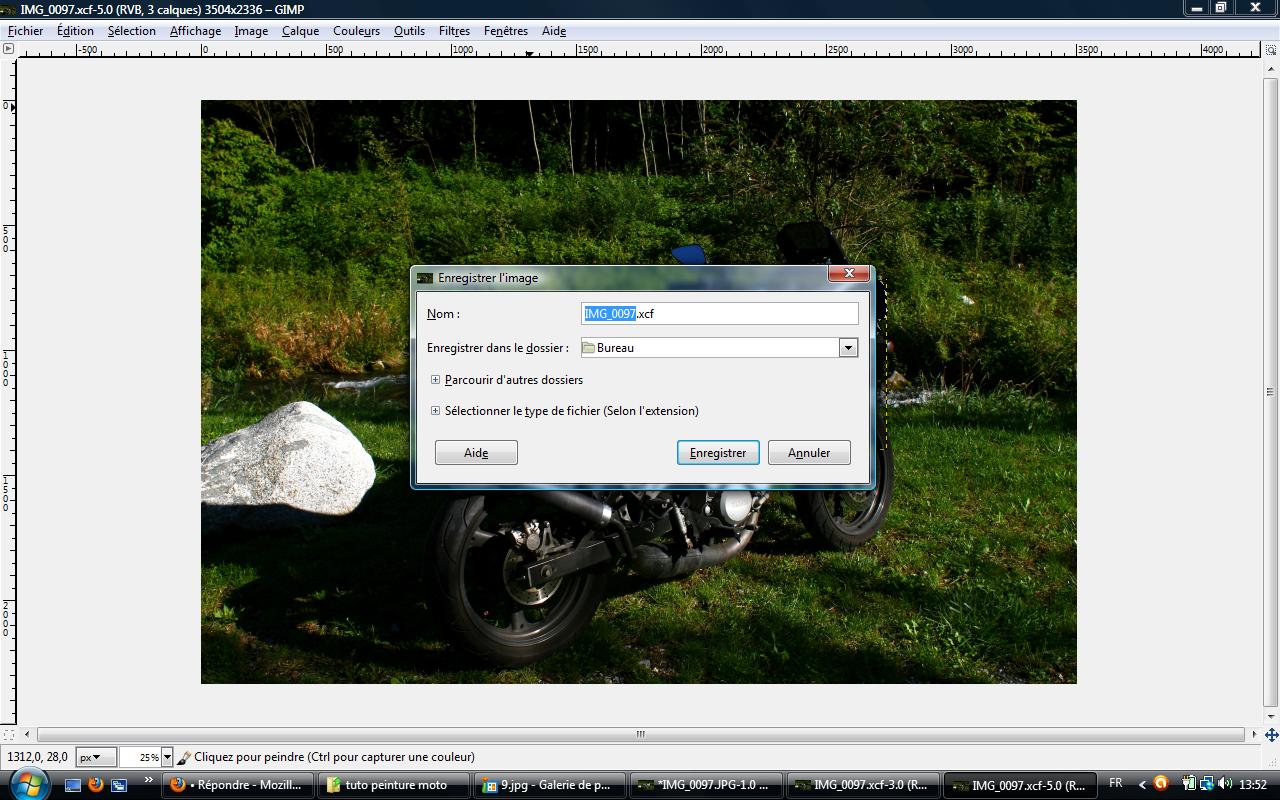
Task: Switch to *IMG_0097.JPG-1.0 taskbar button
Action: [x=706, y=785]
